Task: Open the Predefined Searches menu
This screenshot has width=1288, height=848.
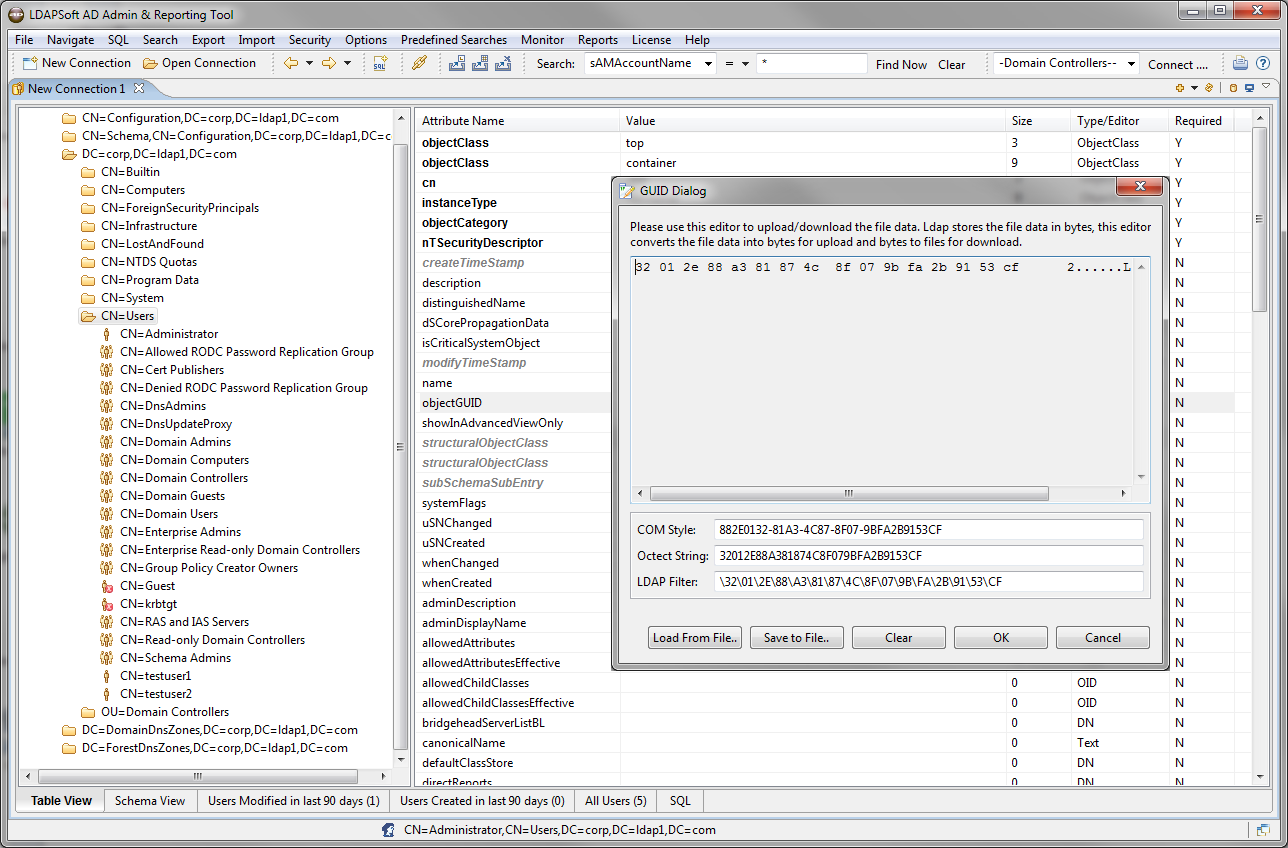Action: click(453, 40)
